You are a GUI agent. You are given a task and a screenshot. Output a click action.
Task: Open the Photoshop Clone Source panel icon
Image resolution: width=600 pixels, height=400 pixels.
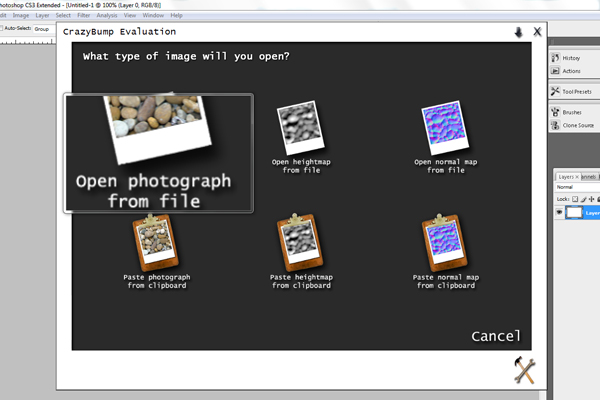click(555, 125)
